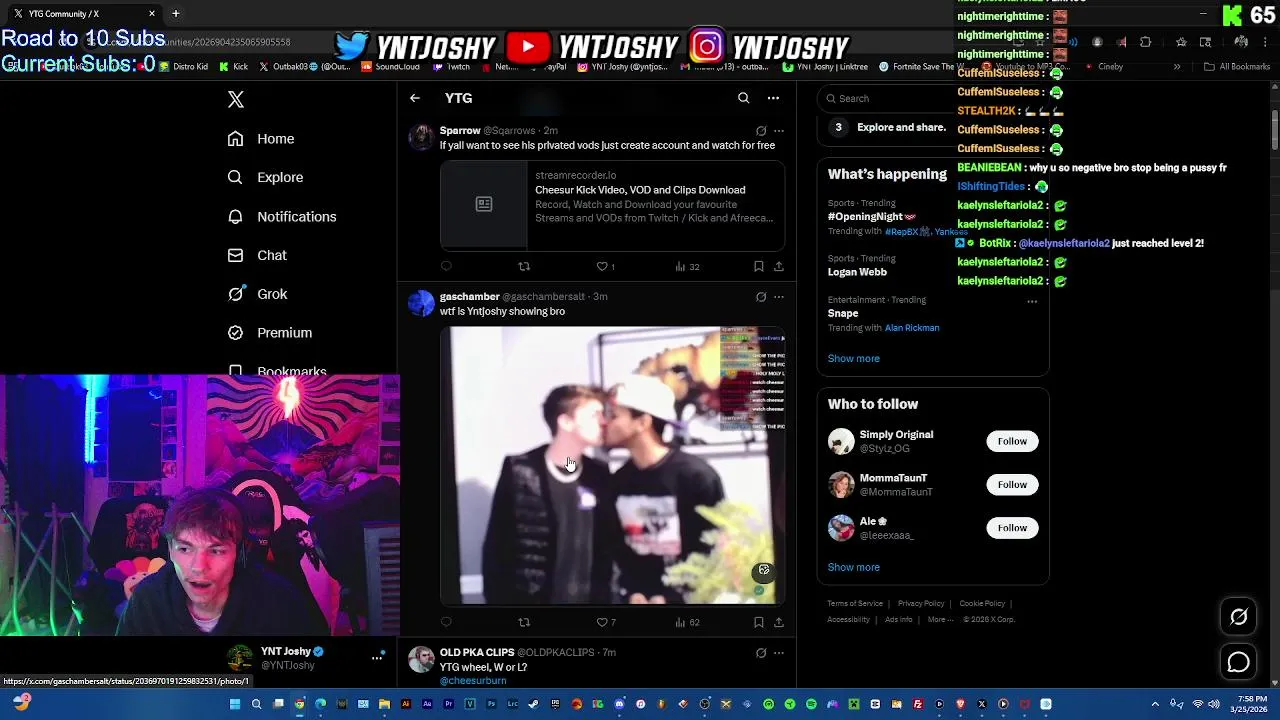
Task: Open Minecraft from the taskbar
Action: pyautogui.click(x=853, y=704)
